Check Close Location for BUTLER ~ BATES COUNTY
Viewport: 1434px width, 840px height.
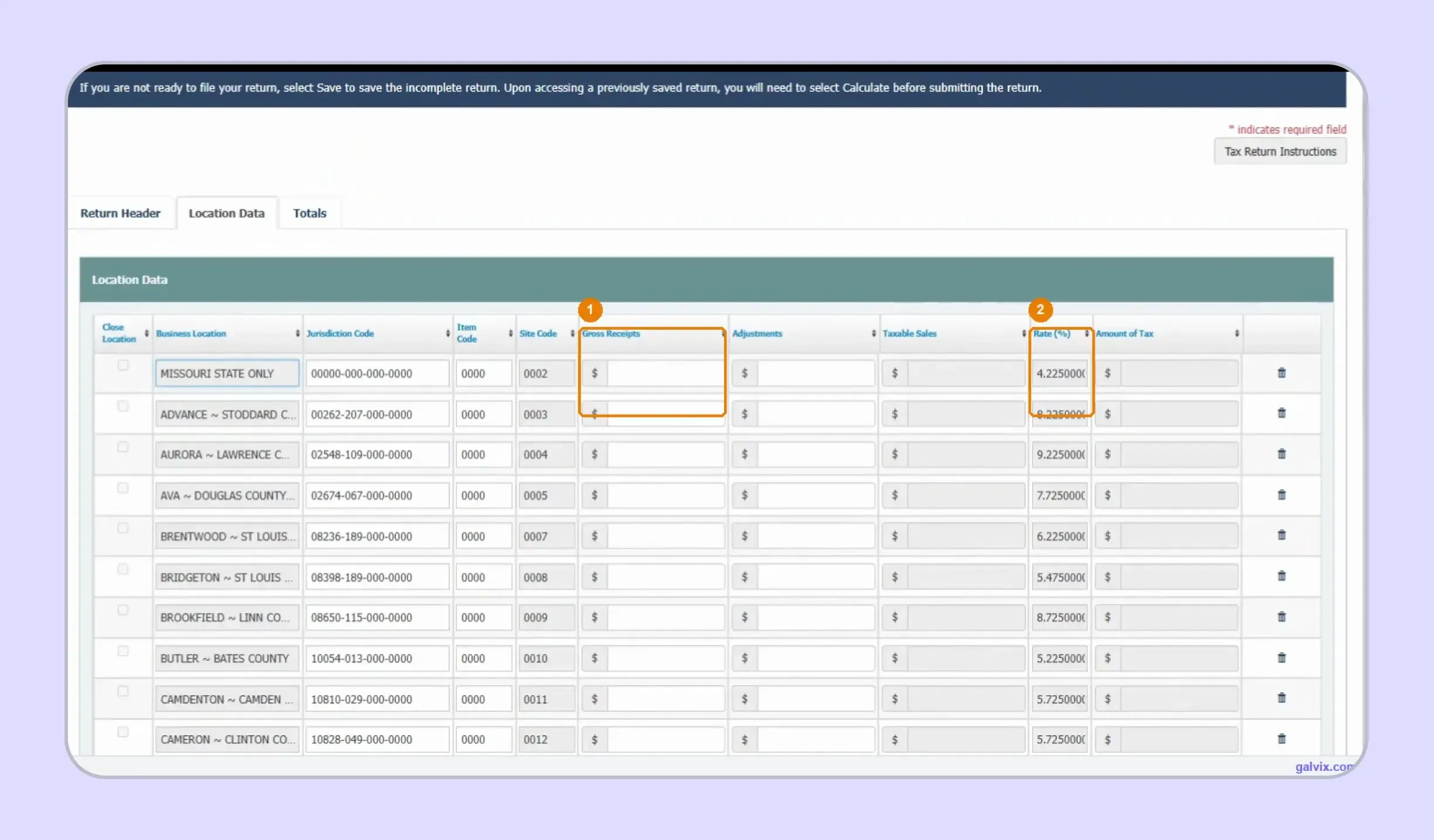(x=122, y=651)
